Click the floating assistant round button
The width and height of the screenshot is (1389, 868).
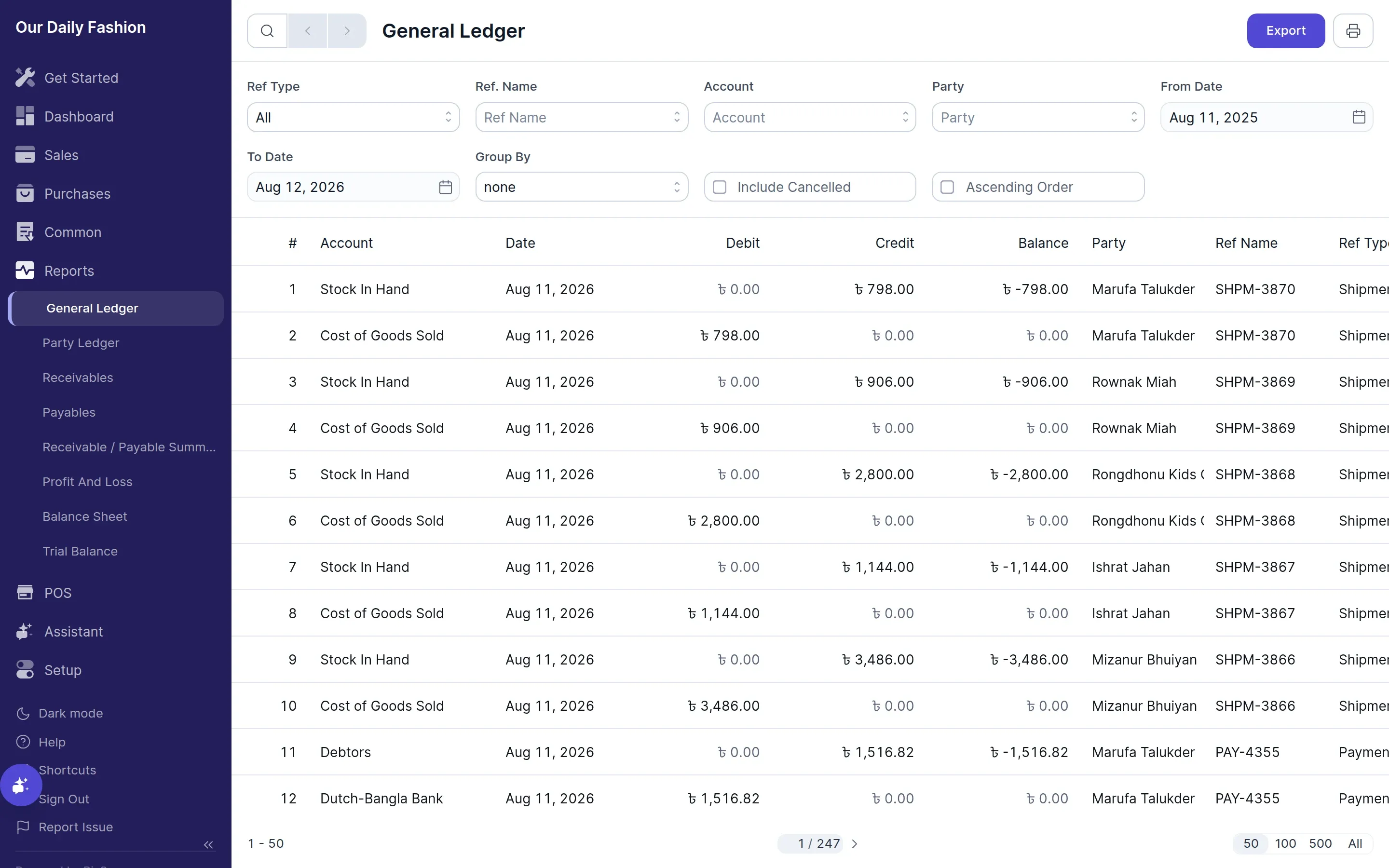coord(21,785)
